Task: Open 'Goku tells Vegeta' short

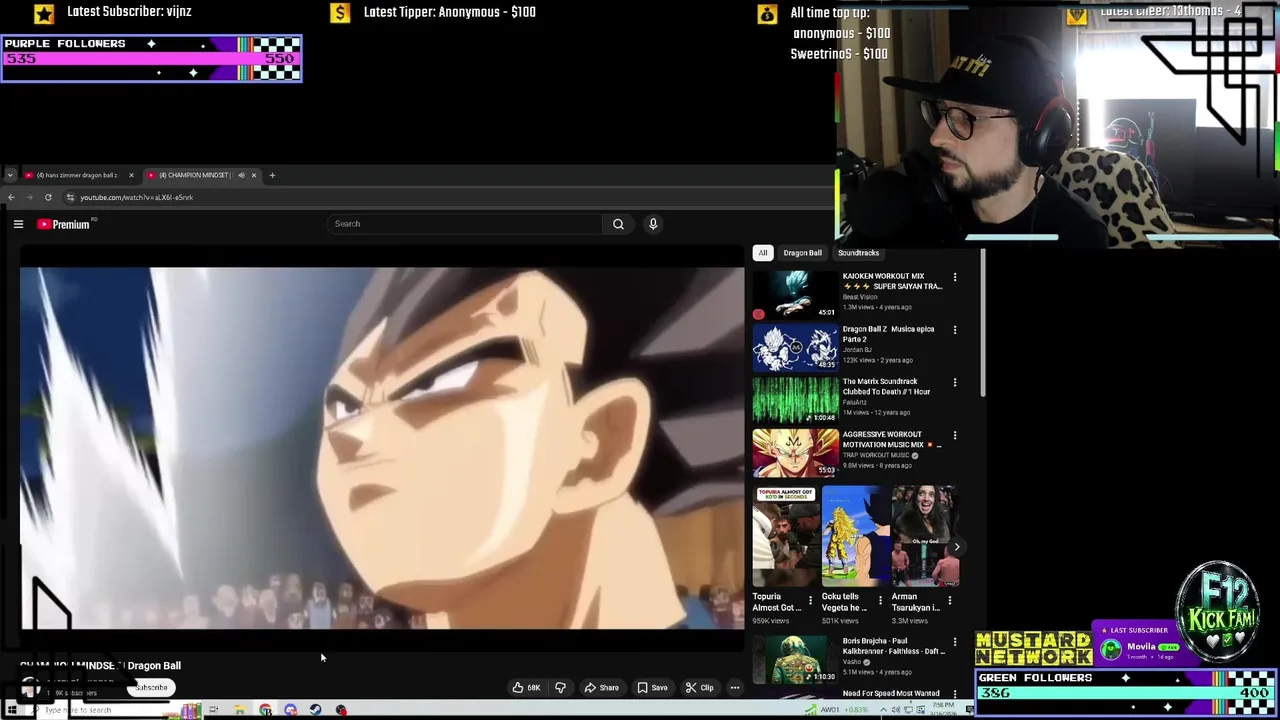Action: pos(855,537)
